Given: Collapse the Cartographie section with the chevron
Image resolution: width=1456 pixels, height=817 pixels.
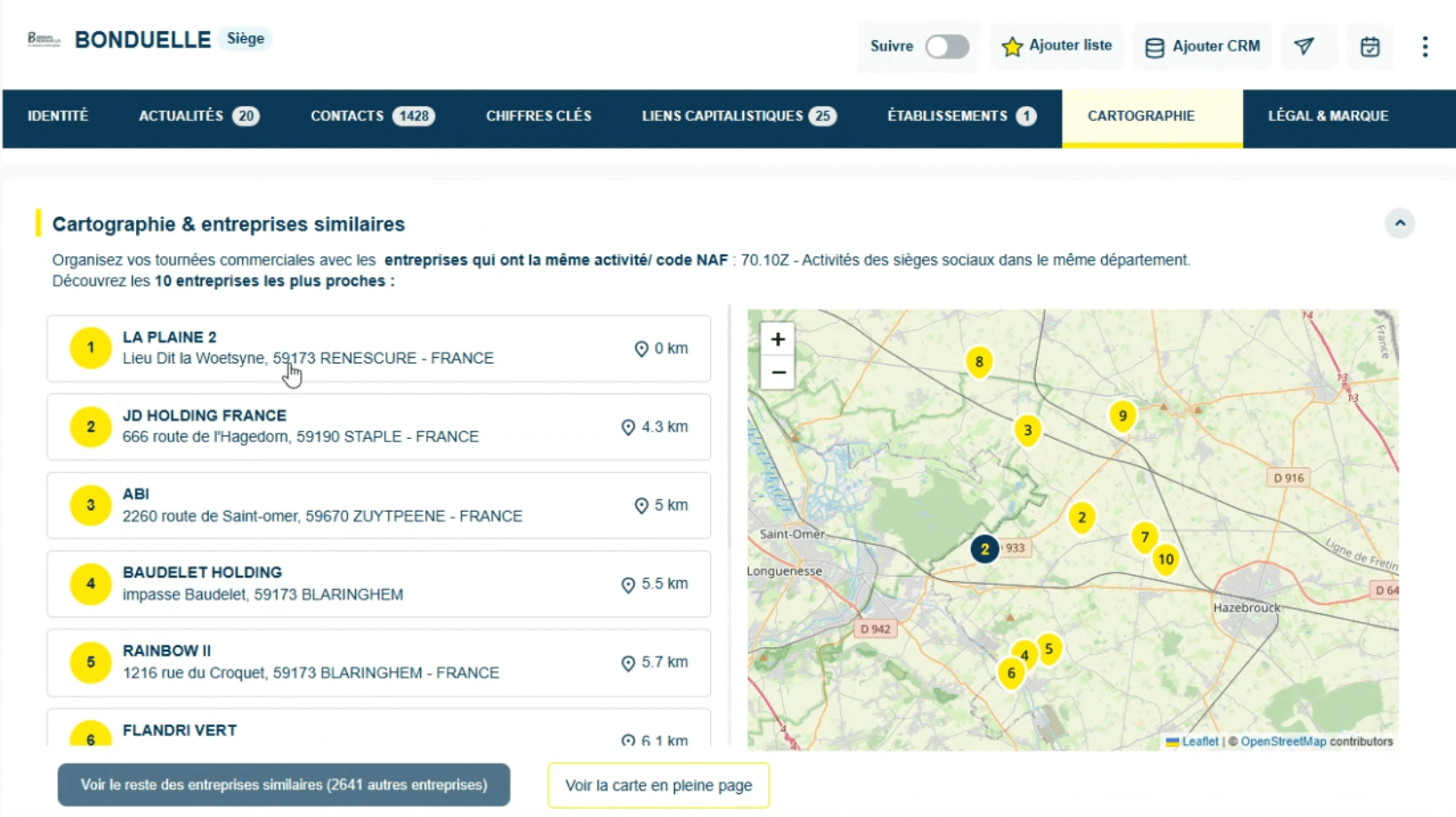Looking at the screenshot, I should 1400,223.
